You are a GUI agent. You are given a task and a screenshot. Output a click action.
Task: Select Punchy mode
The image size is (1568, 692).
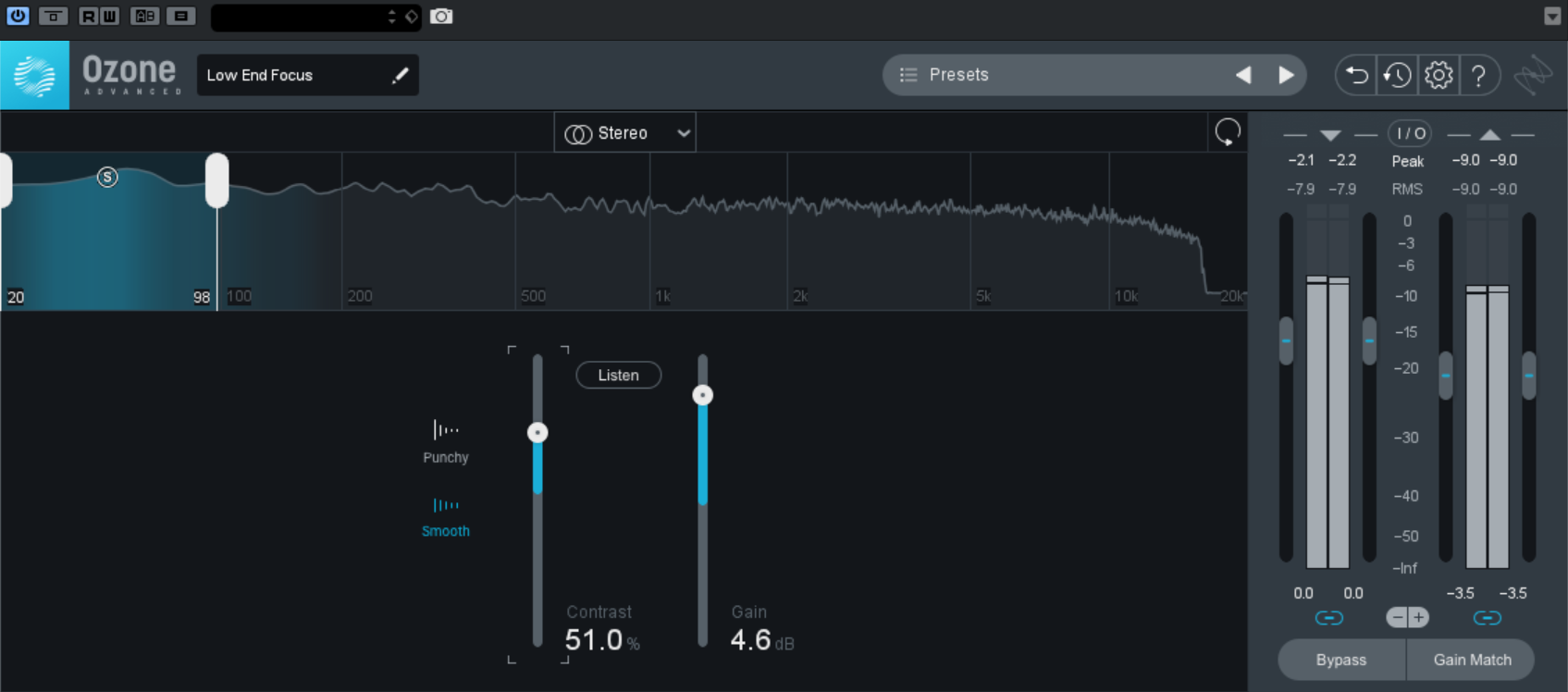pos(446,441)
